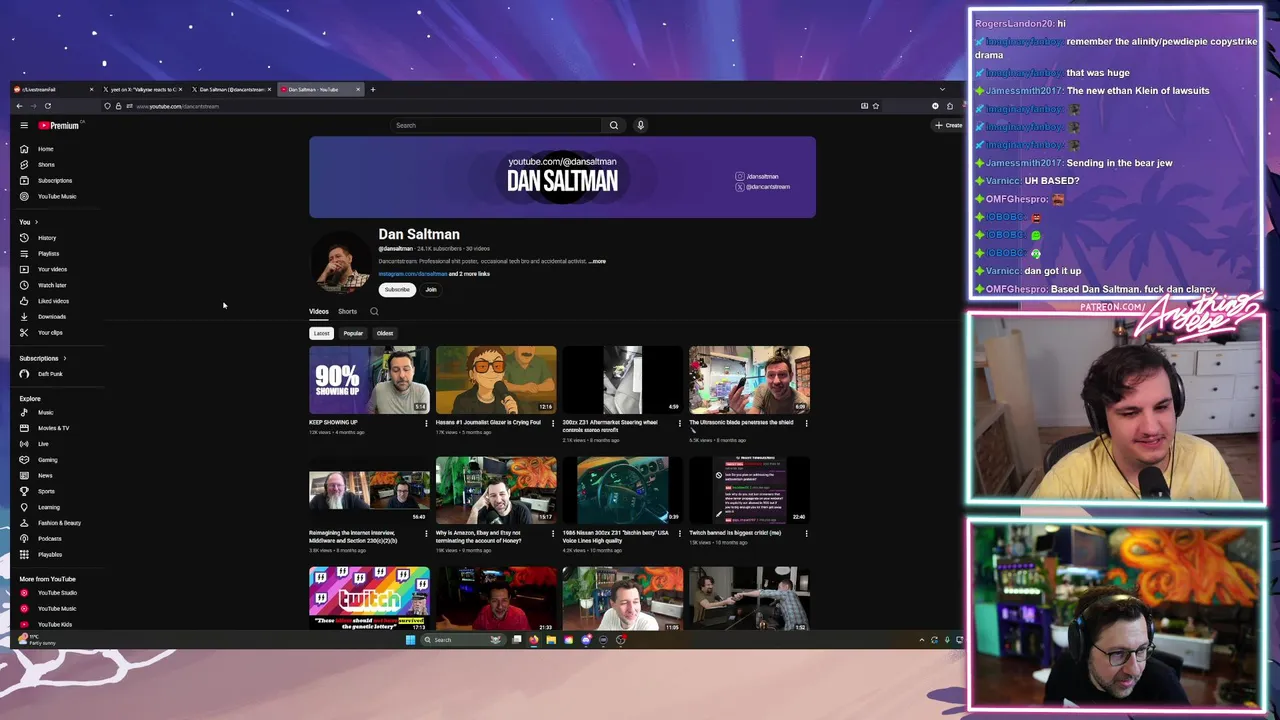This screenshot has width=1280, height=720.
Task: Click the search magnifier button
Action: point(614,125)
